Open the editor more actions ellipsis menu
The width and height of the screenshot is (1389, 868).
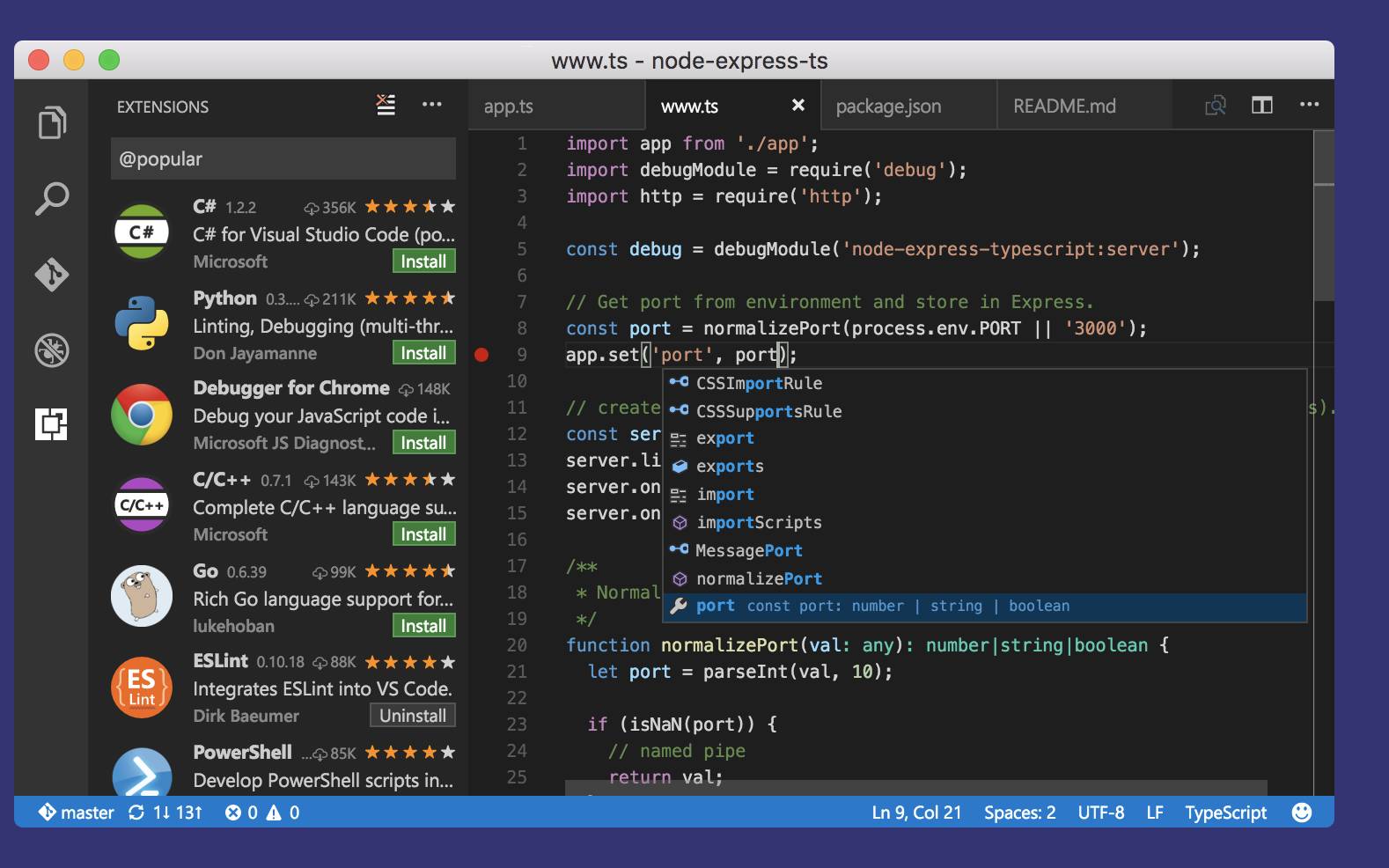click(1309, 105)
